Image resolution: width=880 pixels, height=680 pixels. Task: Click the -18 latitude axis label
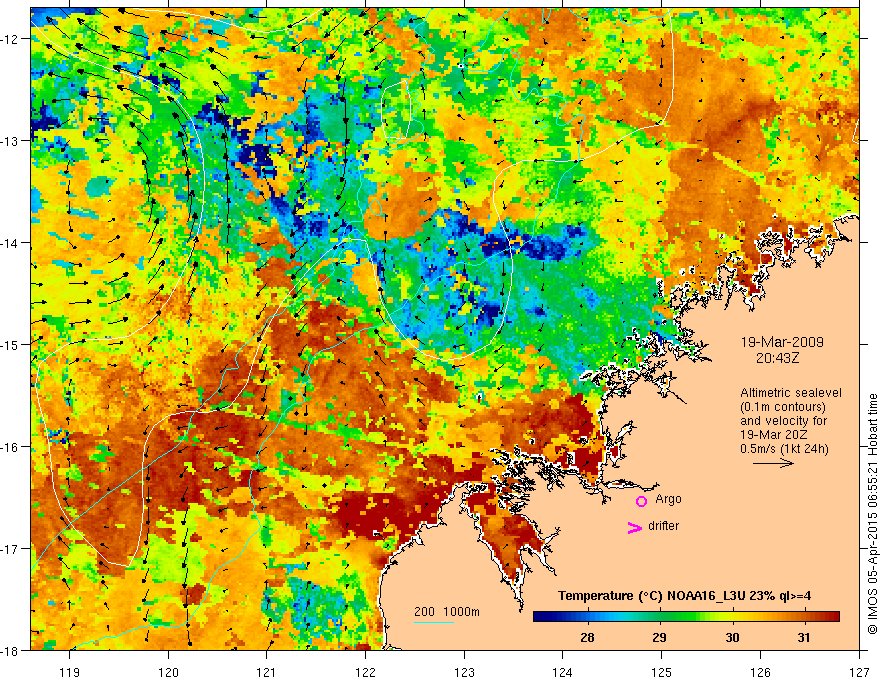[x=10, y=650]
